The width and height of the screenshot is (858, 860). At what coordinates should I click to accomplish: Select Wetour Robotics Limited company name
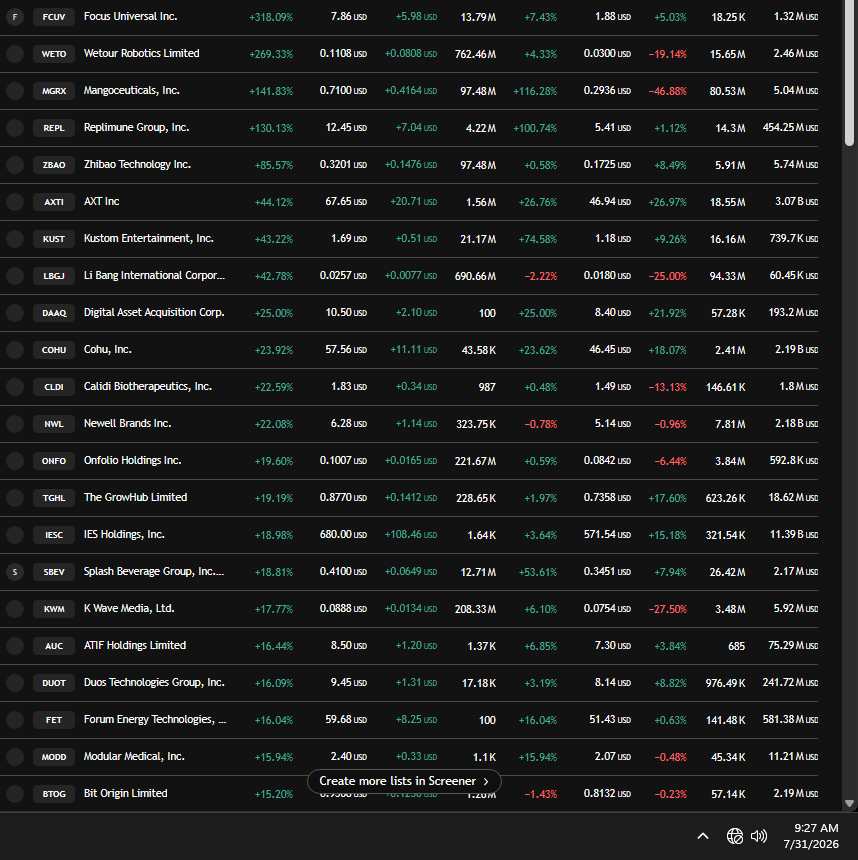tap(142, 53)
